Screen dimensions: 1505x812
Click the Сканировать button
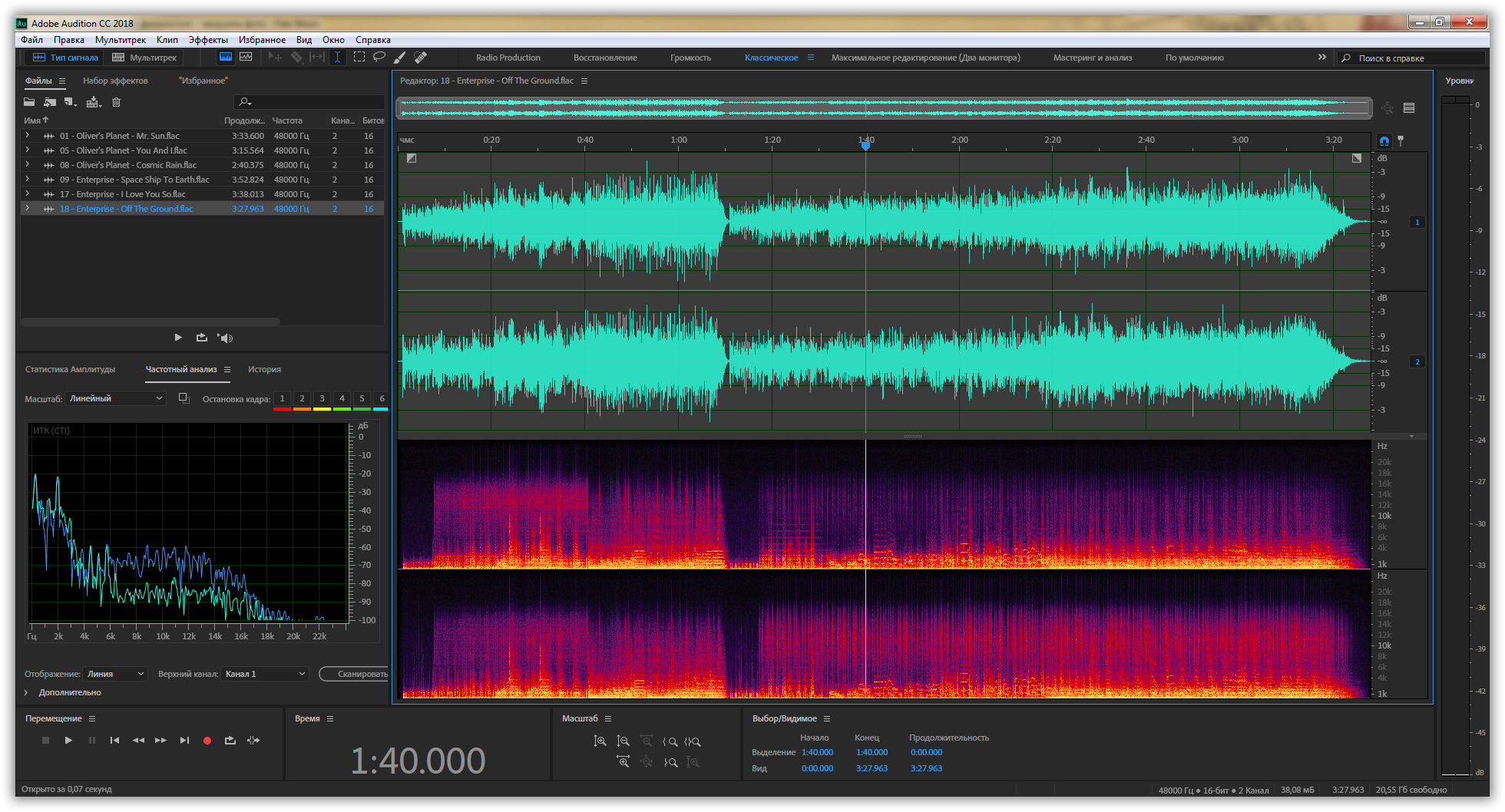355,674
